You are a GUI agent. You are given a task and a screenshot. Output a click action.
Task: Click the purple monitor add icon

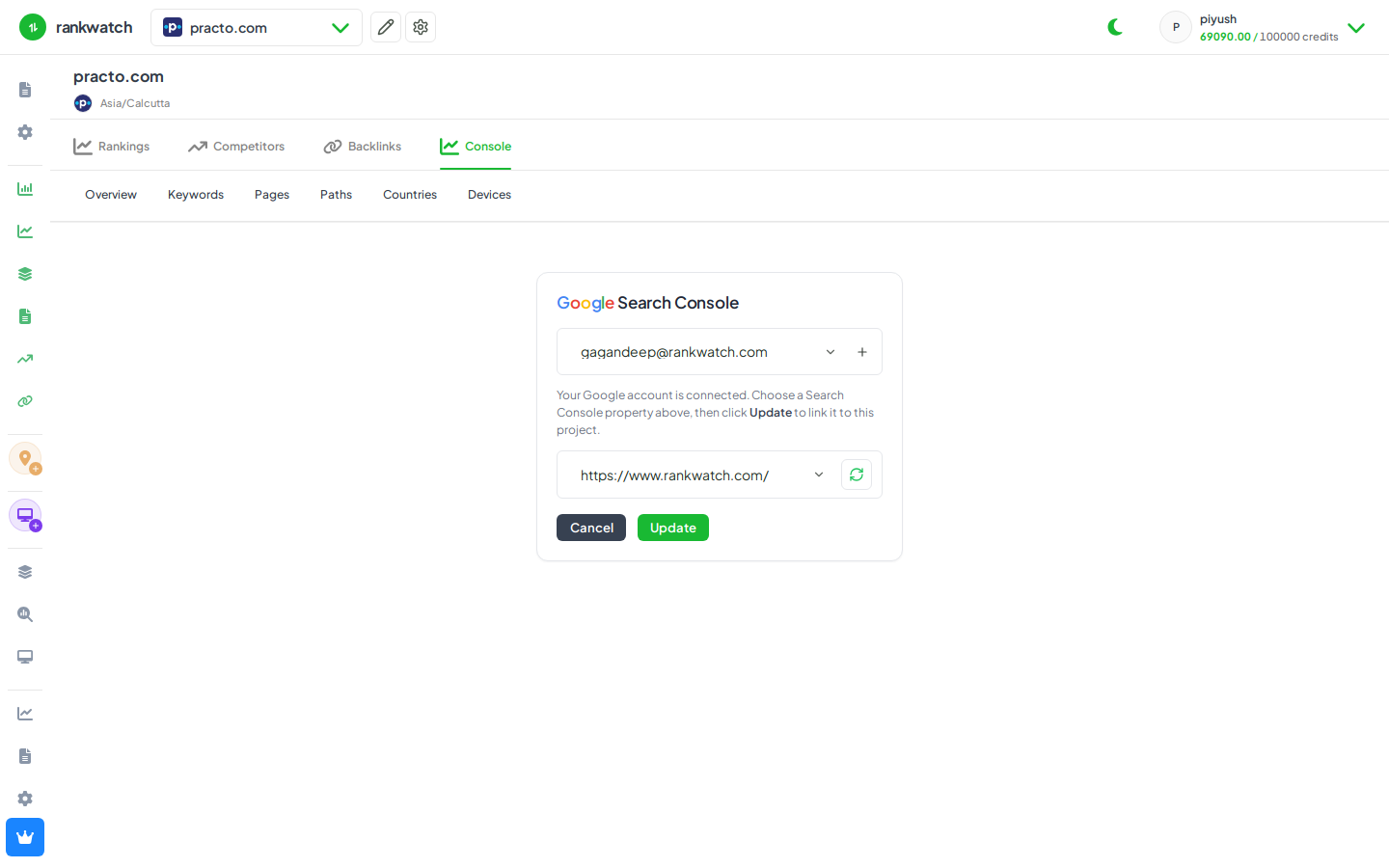click(25, 515)
